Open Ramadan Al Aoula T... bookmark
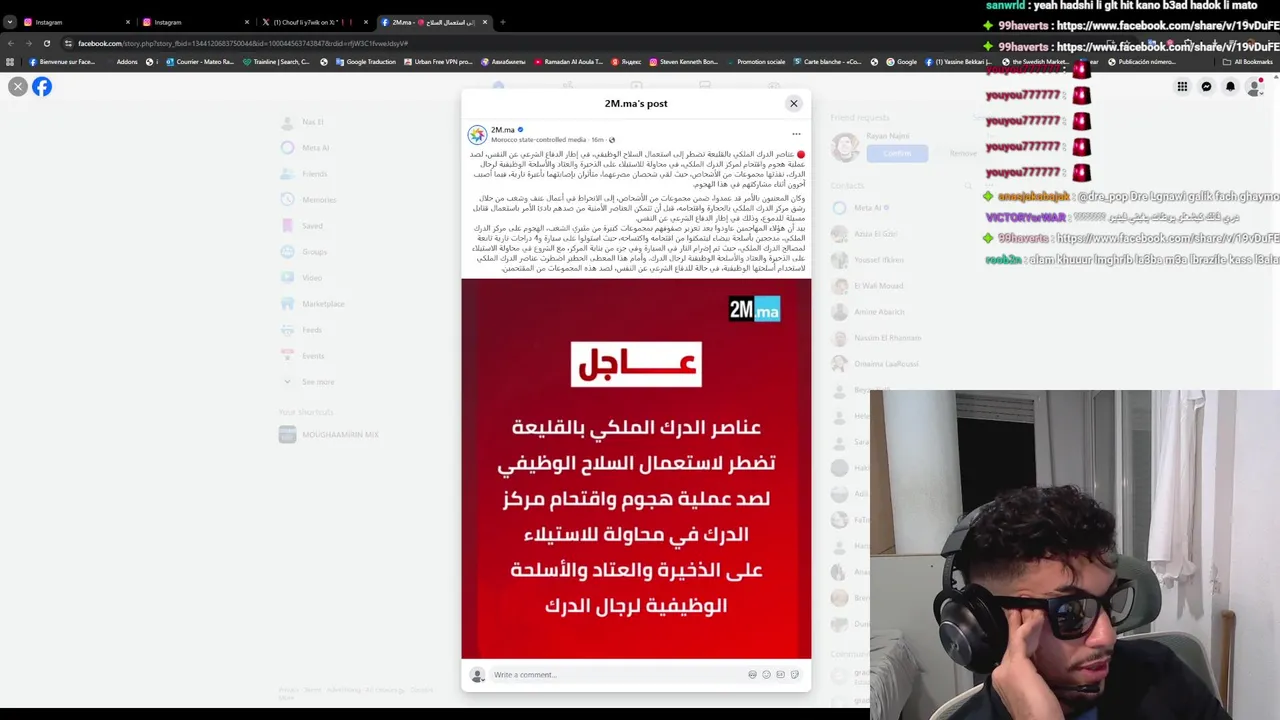The width and height of the screenshot is (1280, 720). click(x=569, y=62)
